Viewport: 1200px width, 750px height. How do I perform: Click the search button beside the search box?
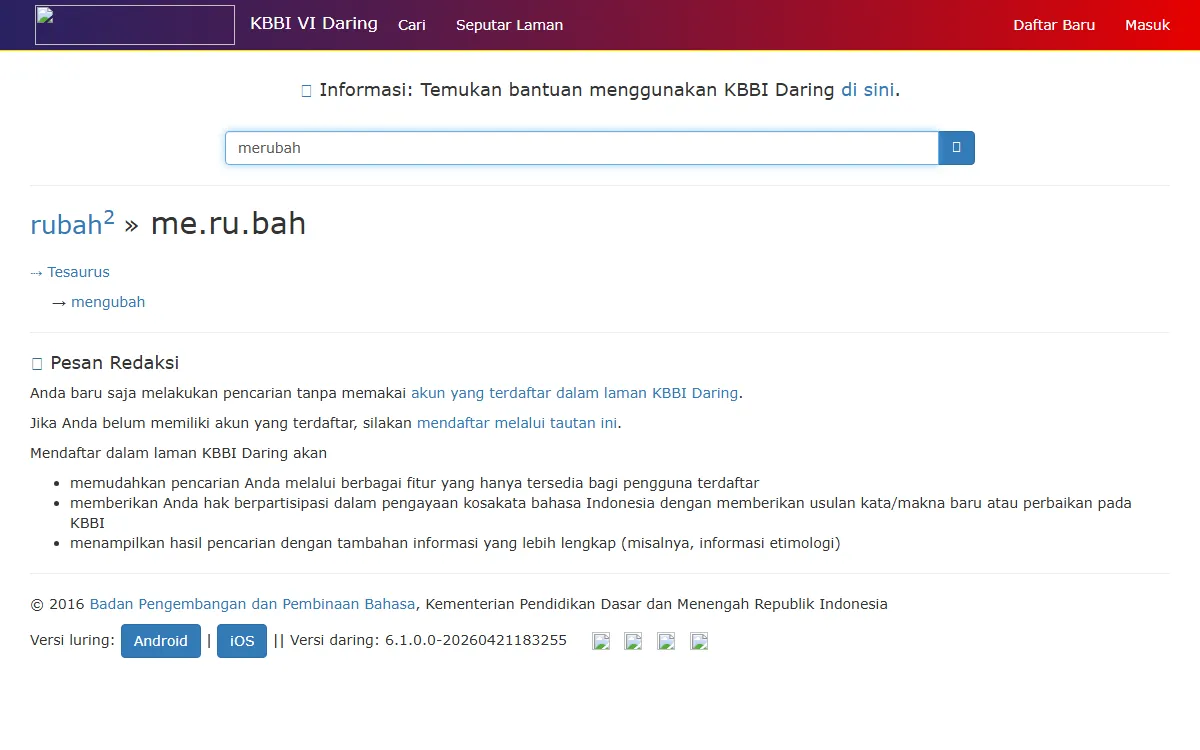point(956,148)
